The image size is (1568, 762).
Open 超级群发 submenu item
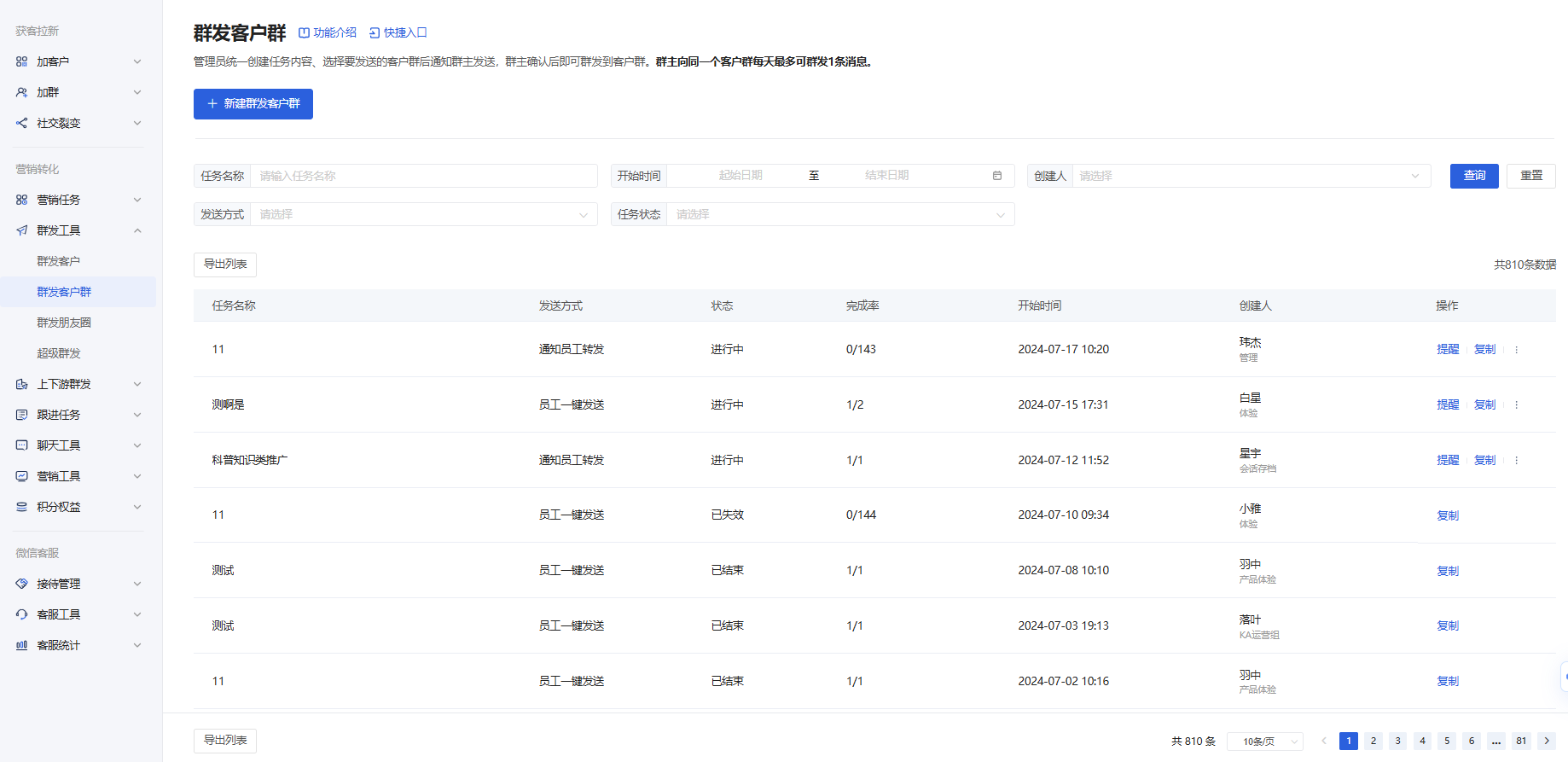click(59, 353)
